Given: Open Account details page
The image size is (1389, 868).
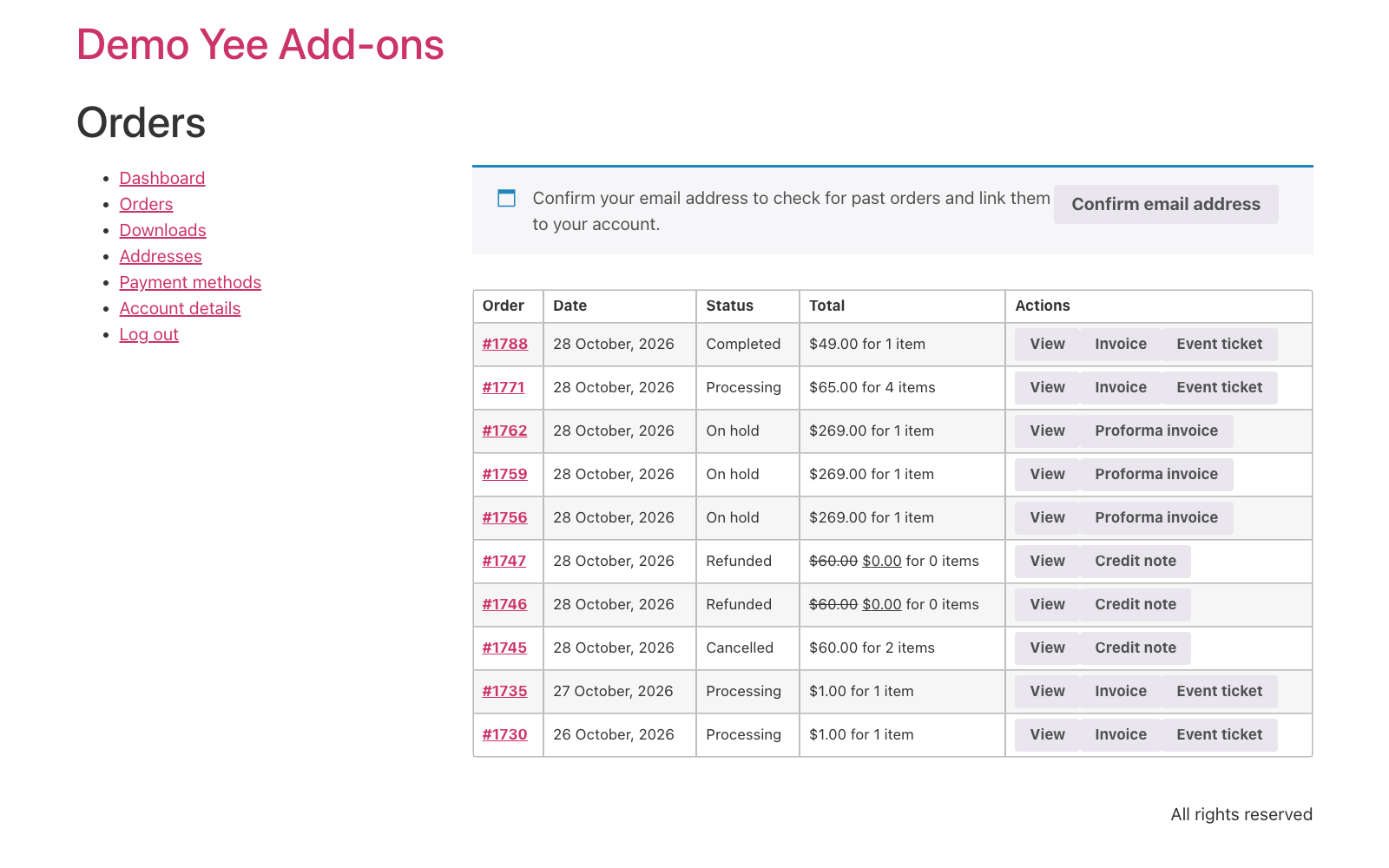Looking at the screenshot, I should 180,308.
